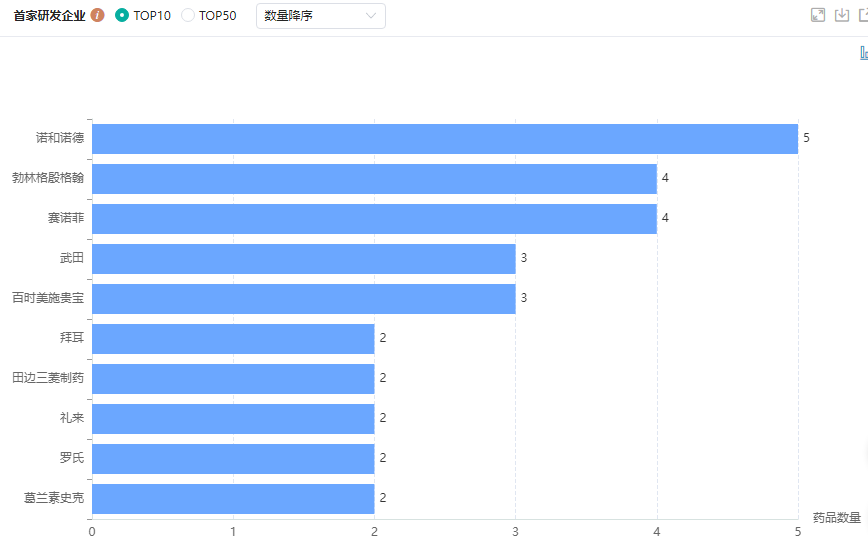868x541 pixels.
Task: Select the TOP50 radio button
Action: coord(188,16)
